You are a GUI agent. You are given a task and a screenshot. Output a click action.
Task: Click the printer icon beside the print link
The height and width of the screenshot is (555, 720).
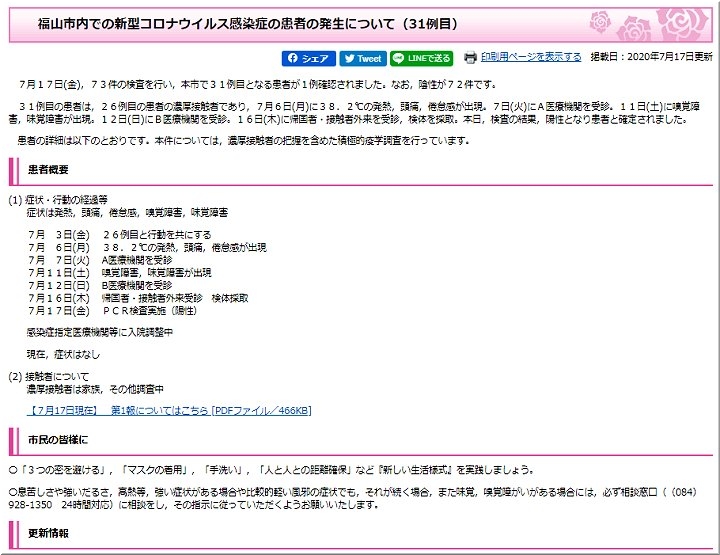click(470, 58)
